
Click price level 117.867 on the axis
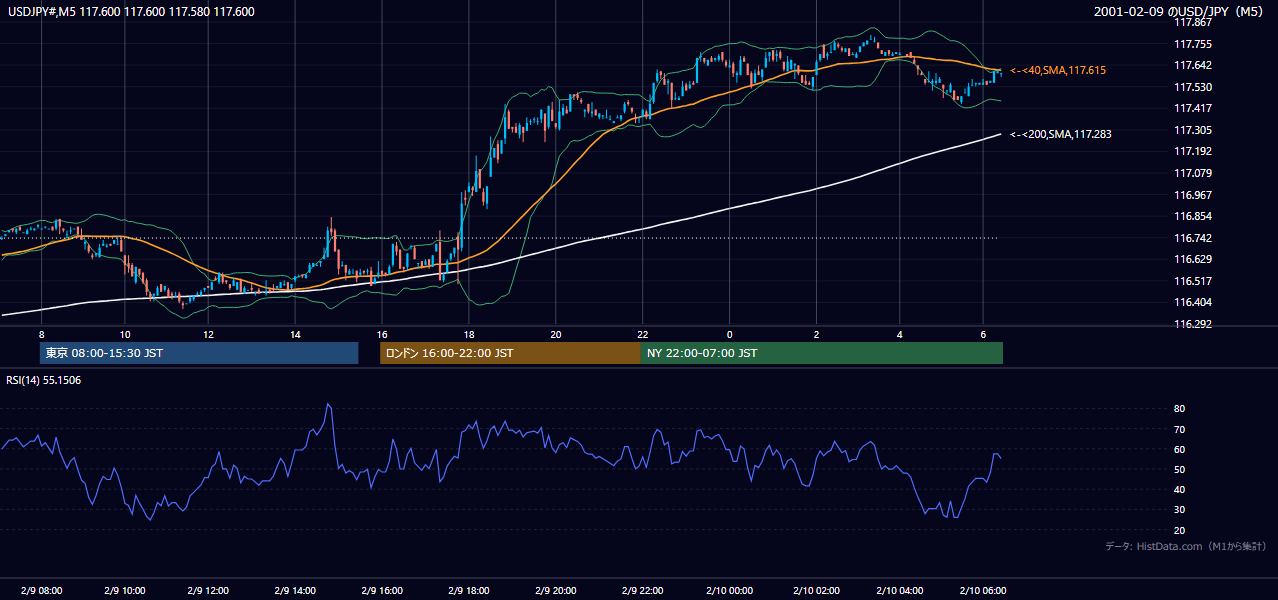point(1192,22)
